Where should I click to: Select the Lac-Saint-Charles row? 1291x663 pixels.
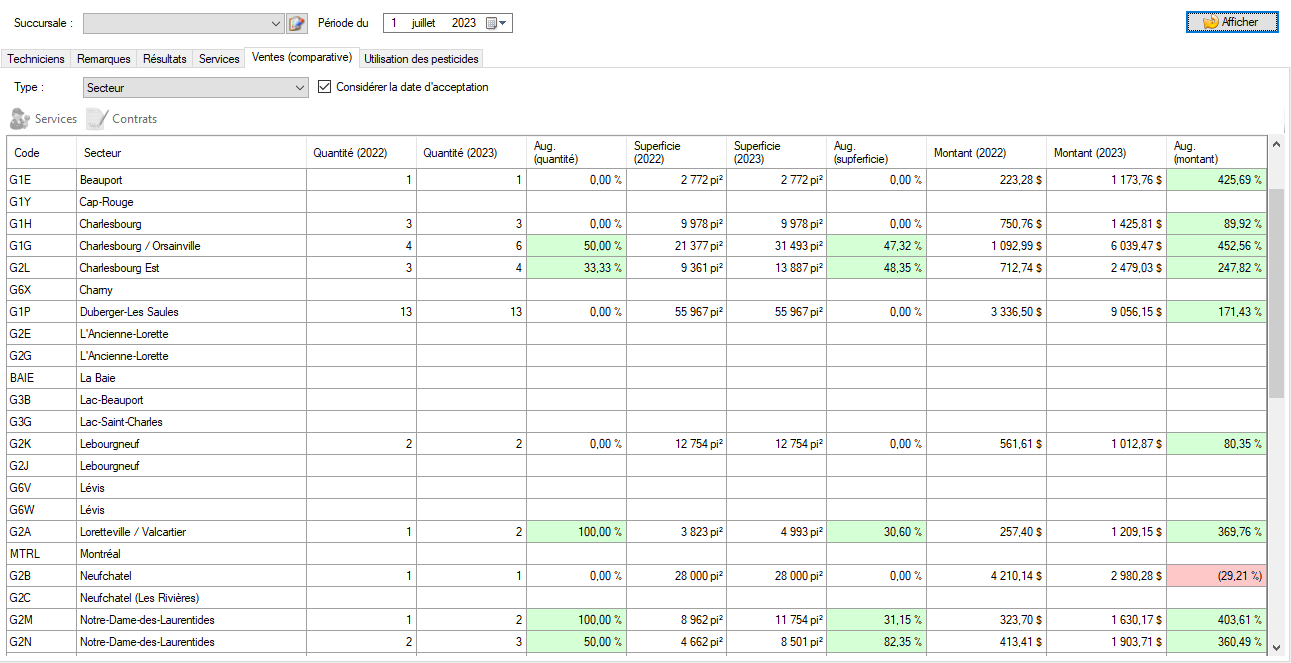pyautogui.click(x=636, y=422)
